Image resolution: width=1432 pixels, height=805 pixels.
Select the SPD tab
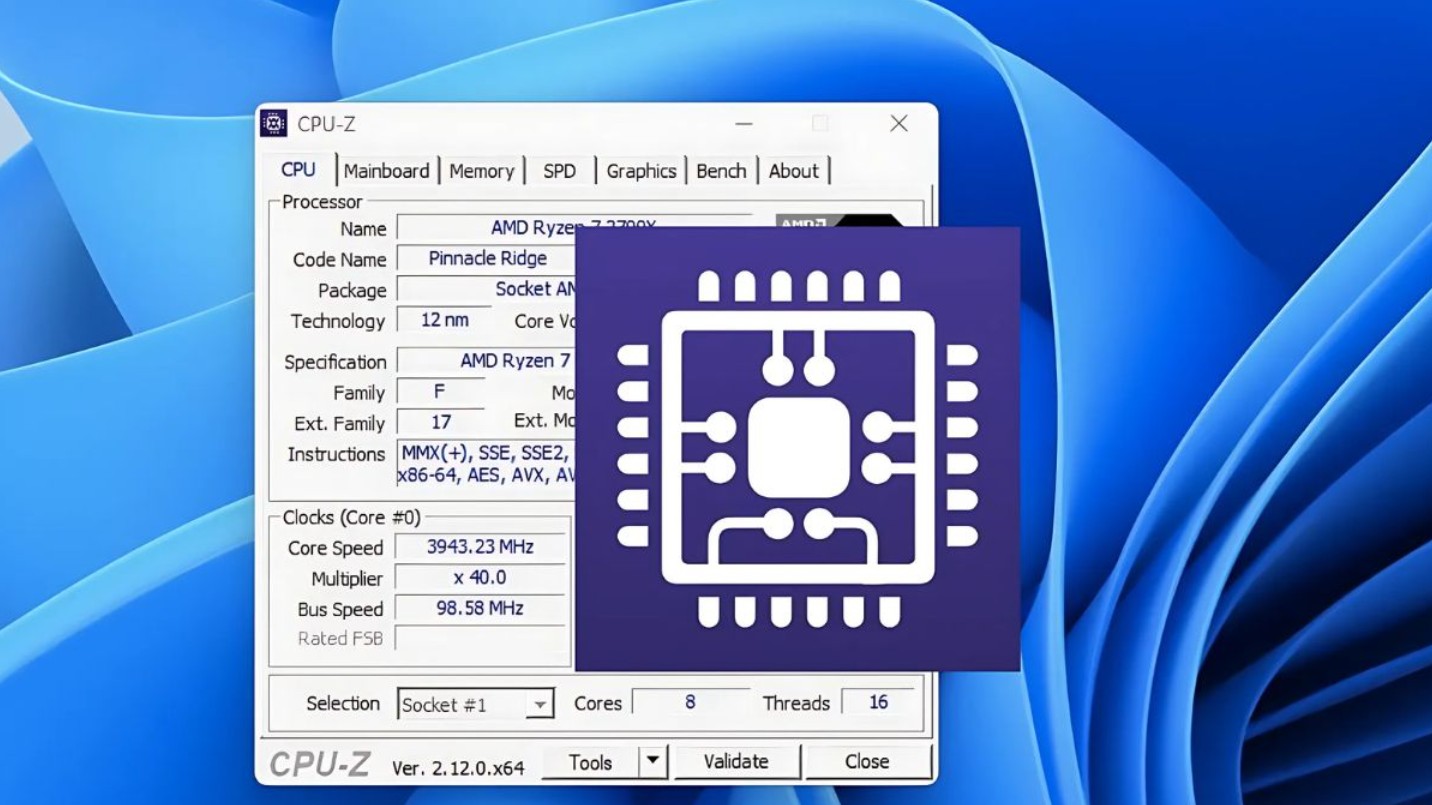[559, 171]
